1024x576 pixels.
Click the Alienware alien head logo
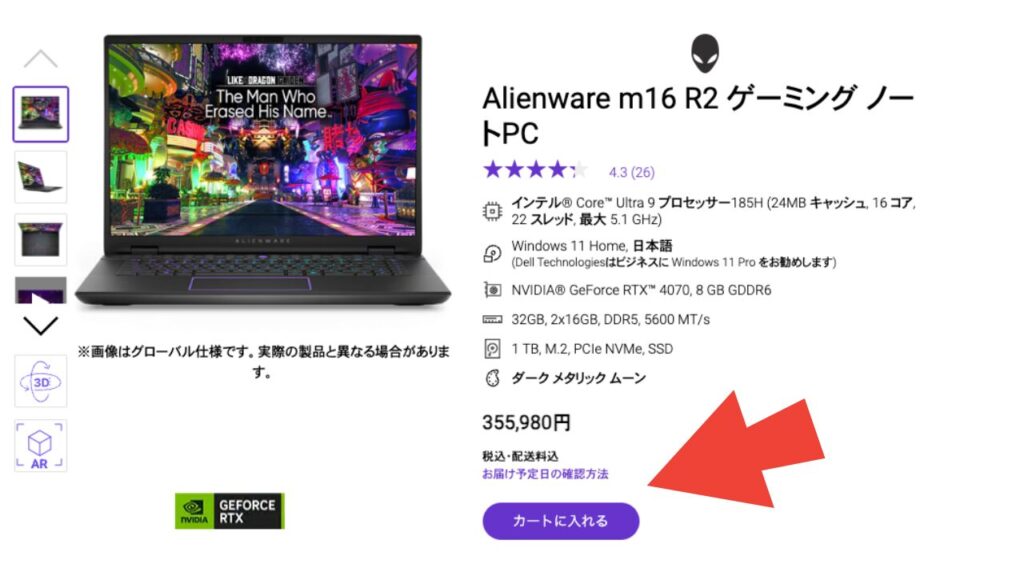[705, 54]
